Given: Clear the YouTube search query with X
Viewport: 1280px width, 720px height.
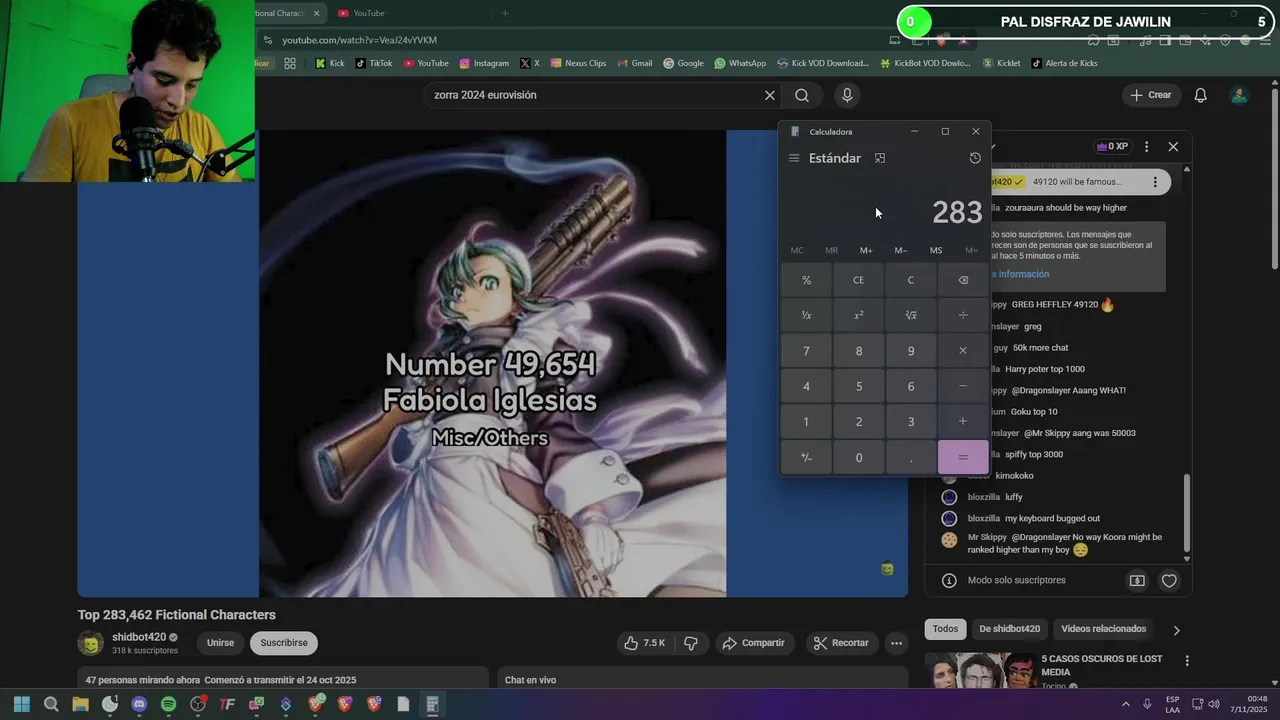Looking at the screenshot, I should tap(770, 95).
